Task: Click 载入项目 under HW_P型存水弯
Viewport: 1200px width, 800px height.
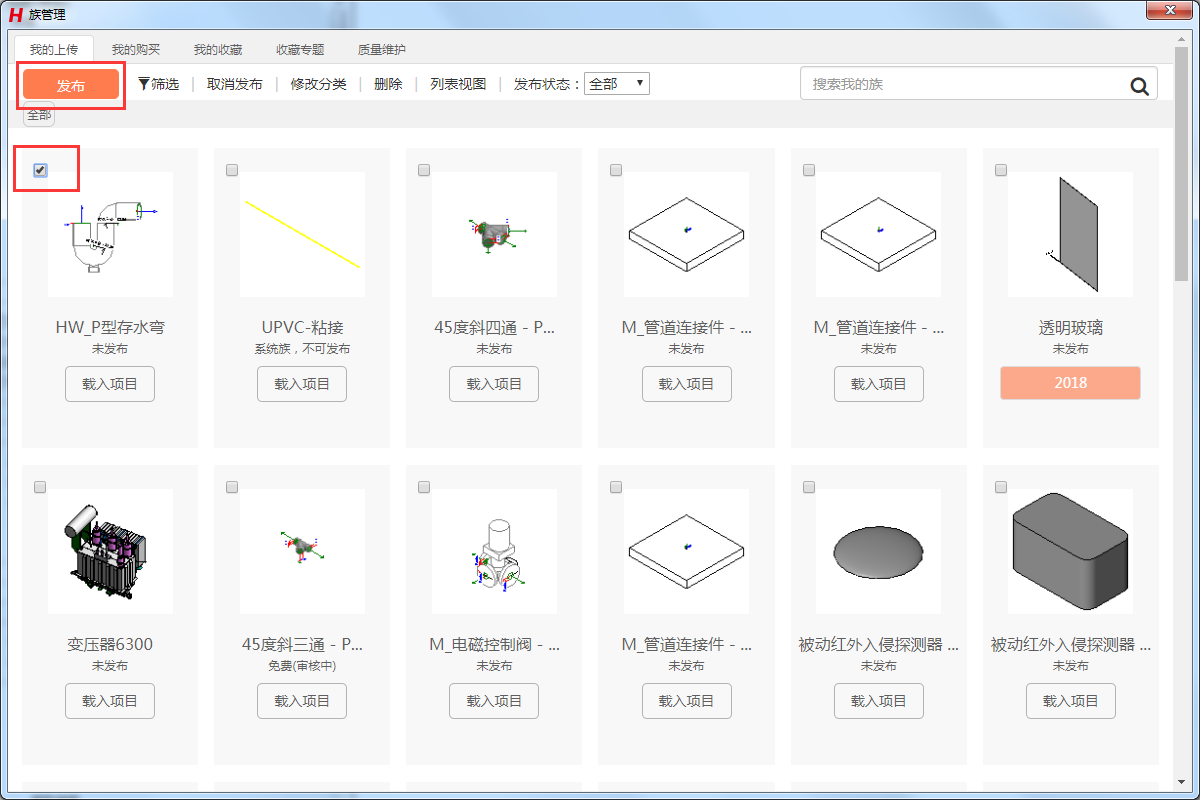Action: (x=110, y=384)
